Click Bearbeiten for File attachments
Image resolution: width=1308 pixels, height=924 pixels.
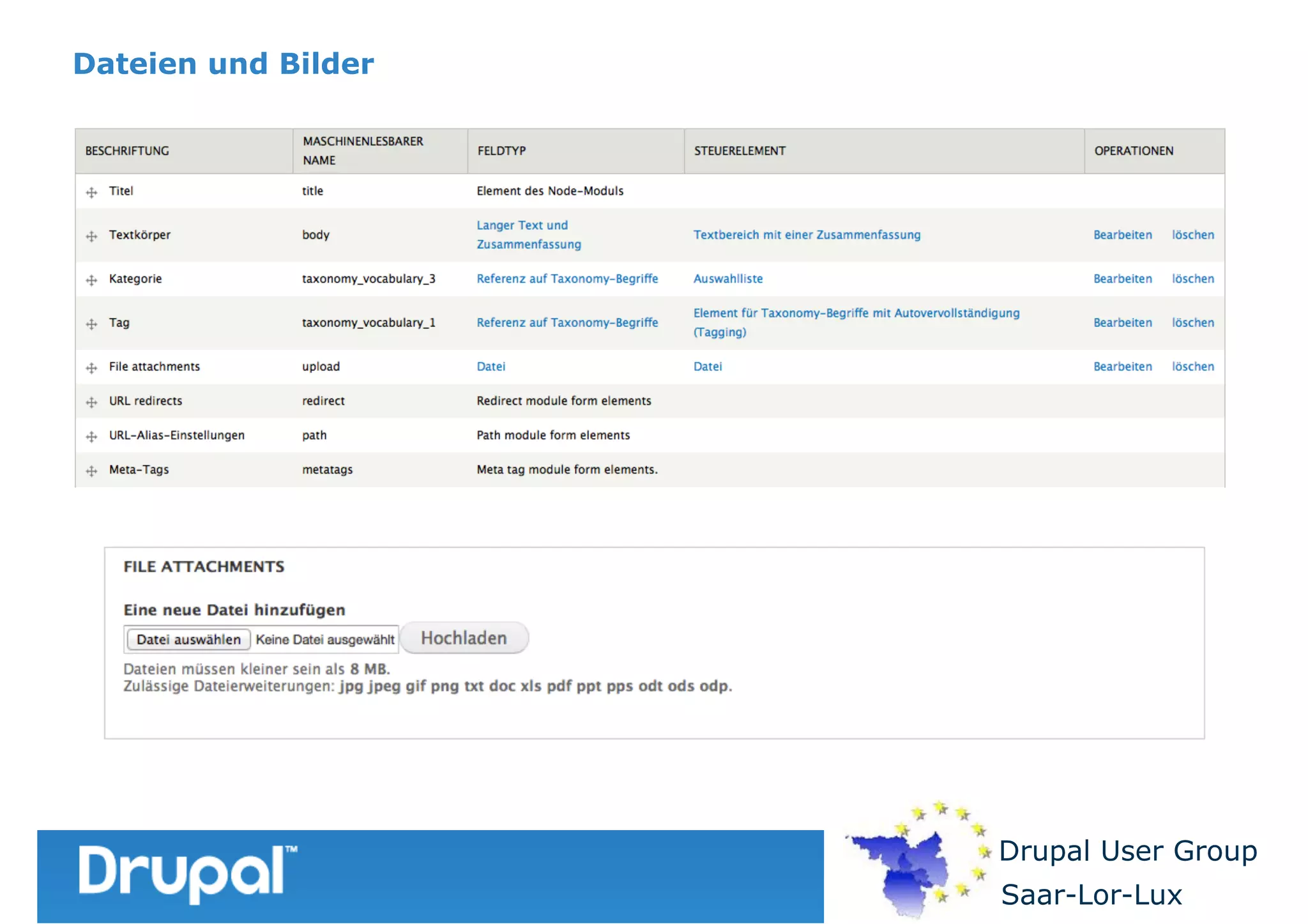click(1122, 367)
